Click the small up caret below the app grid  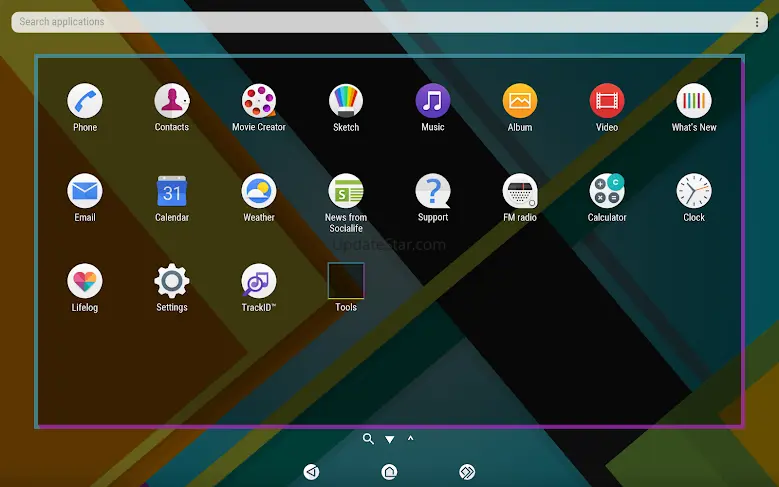[x=410, y=439]
